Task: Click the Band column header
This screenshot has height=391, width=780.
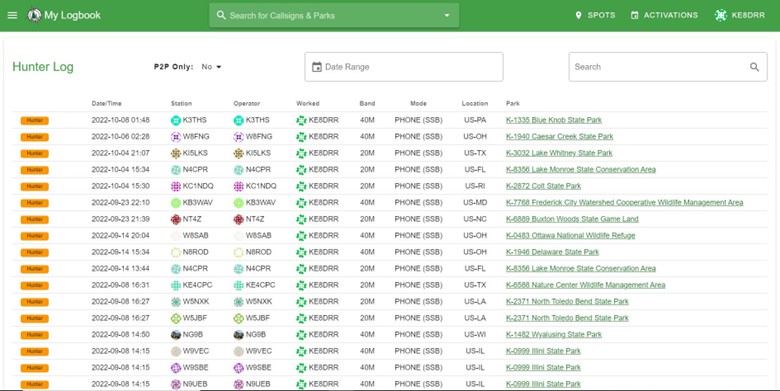Action: (367, 103)
